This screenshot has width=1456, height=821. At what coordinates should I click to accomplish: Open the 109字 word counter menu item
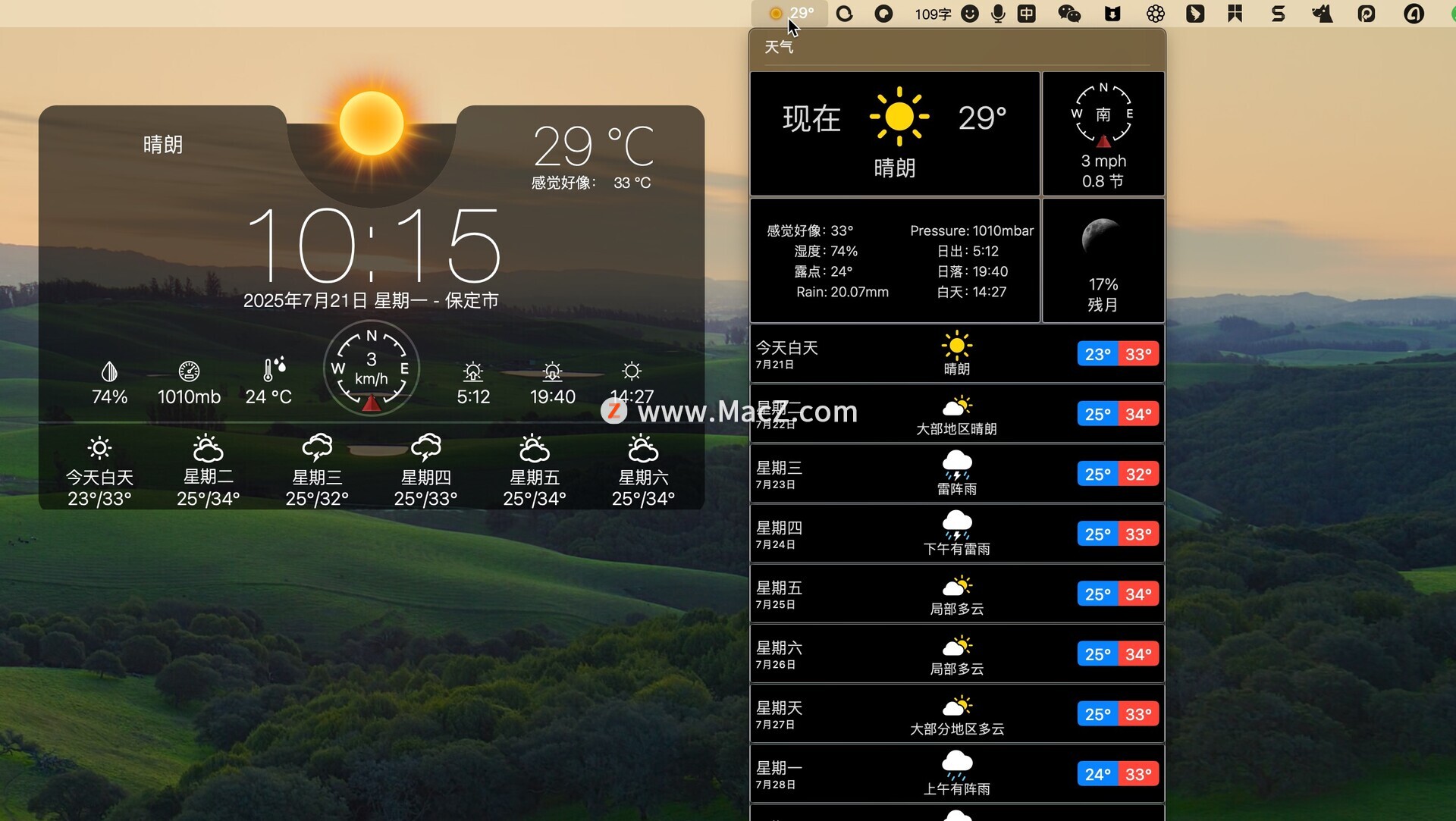click(933, 14)
